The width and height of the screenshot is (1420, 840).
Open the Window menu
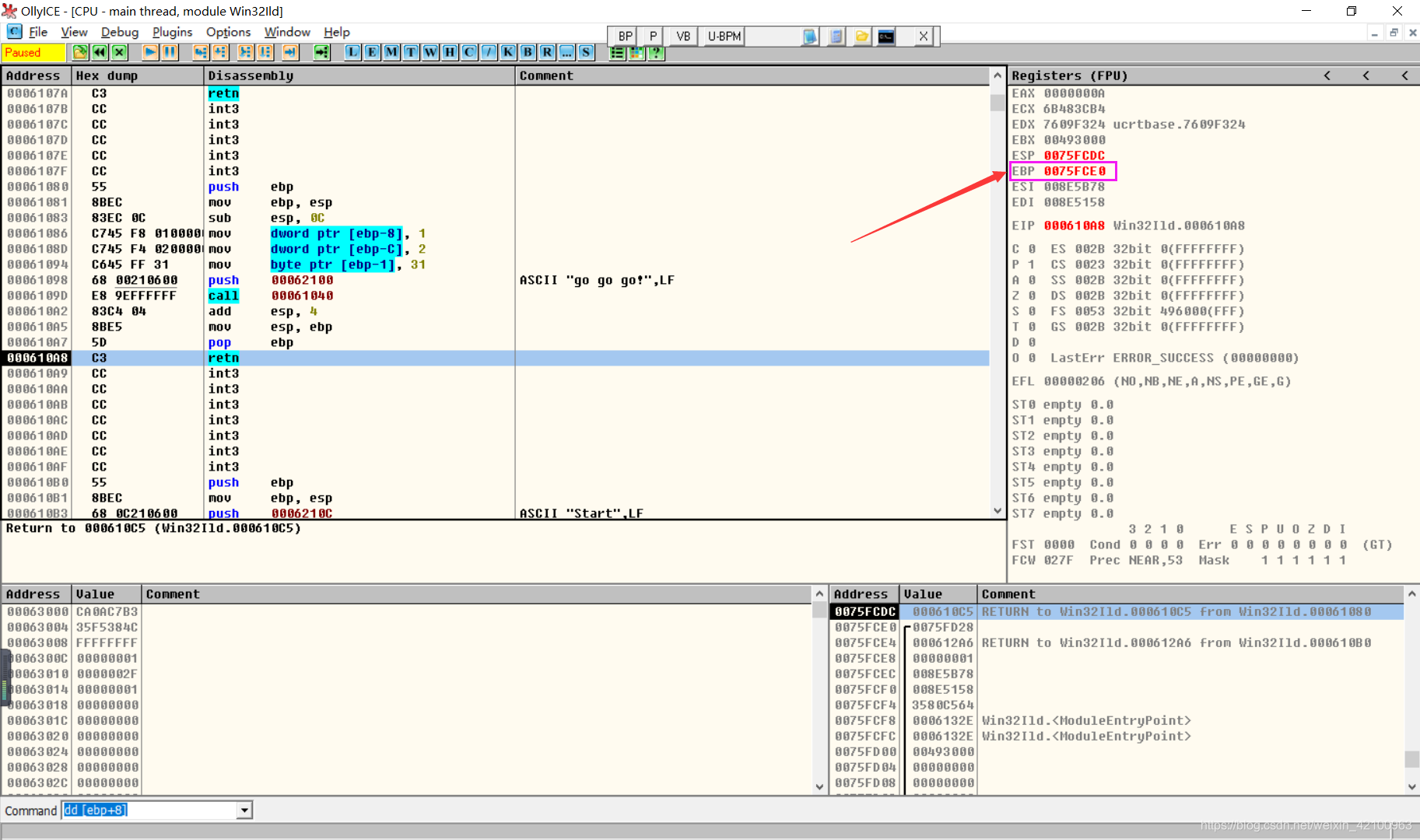pos(287,32)
